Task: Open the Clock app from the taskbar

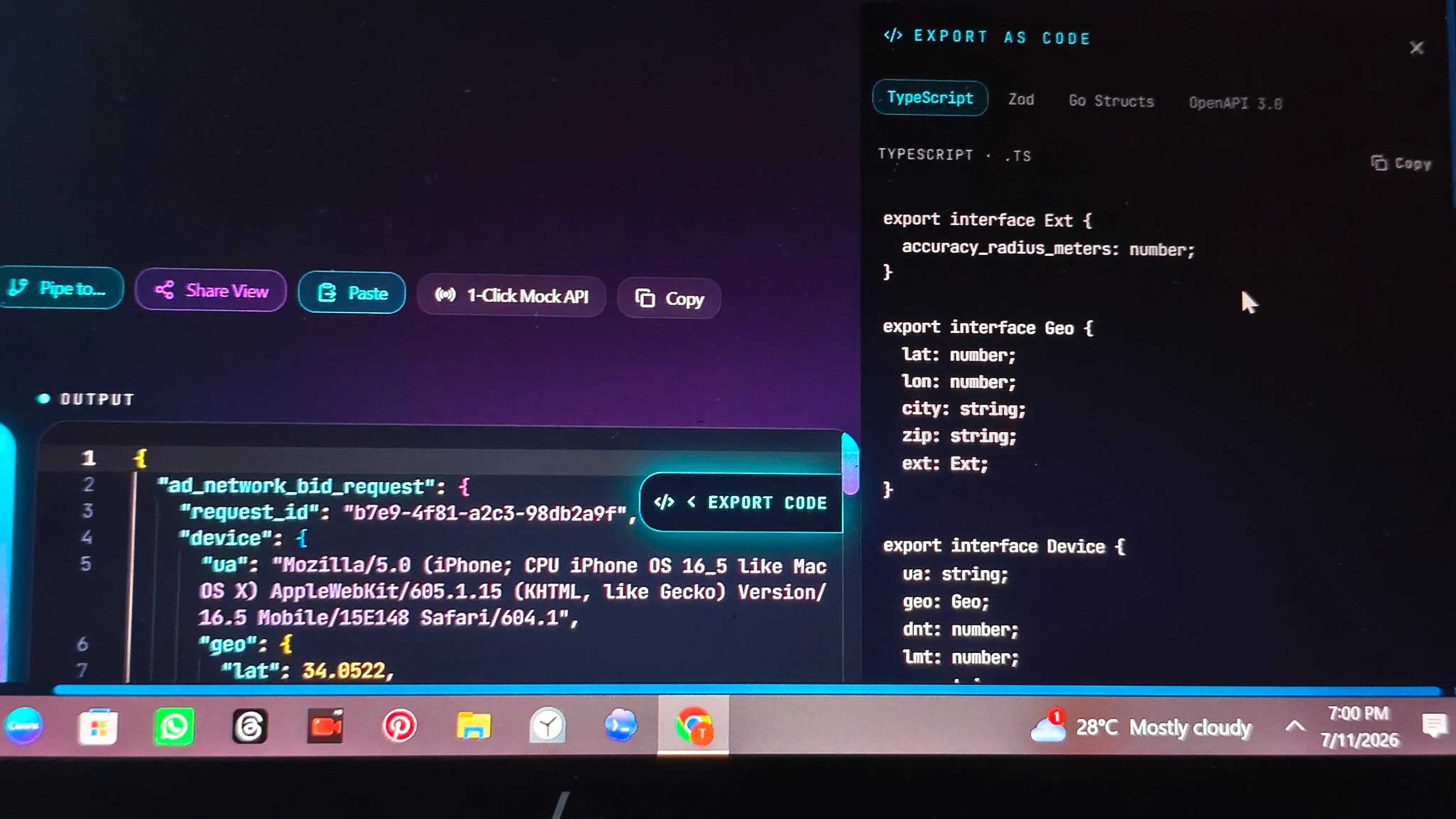Action: (x=548, y=726)
